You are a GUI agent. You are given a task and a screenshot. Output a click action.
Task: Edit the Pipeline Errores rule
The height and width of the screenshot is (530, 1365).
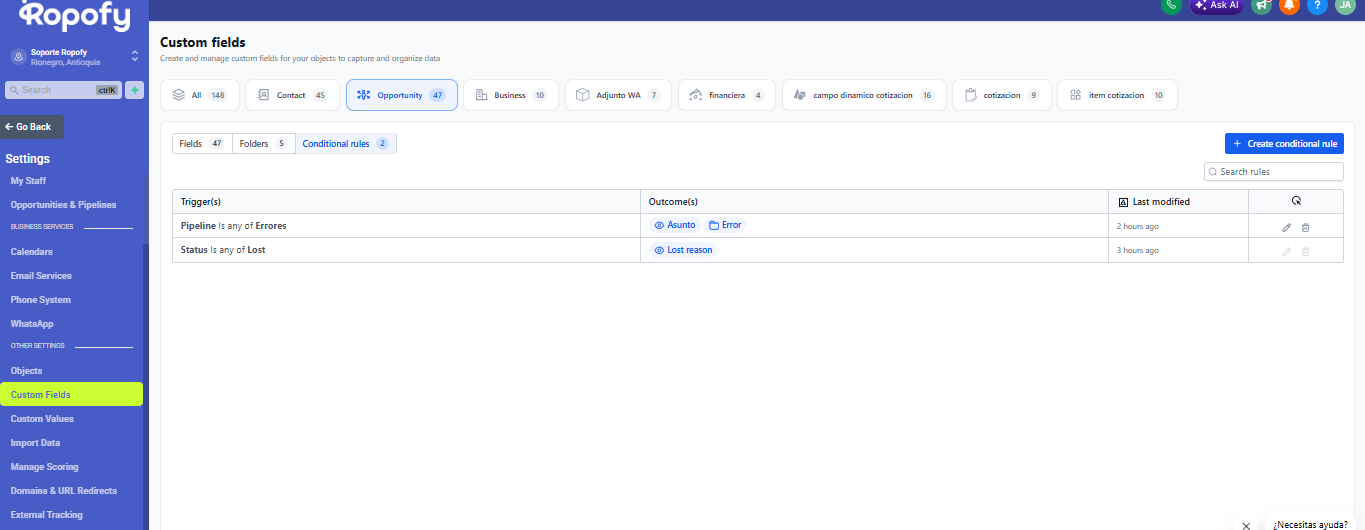coord(1287,227)
